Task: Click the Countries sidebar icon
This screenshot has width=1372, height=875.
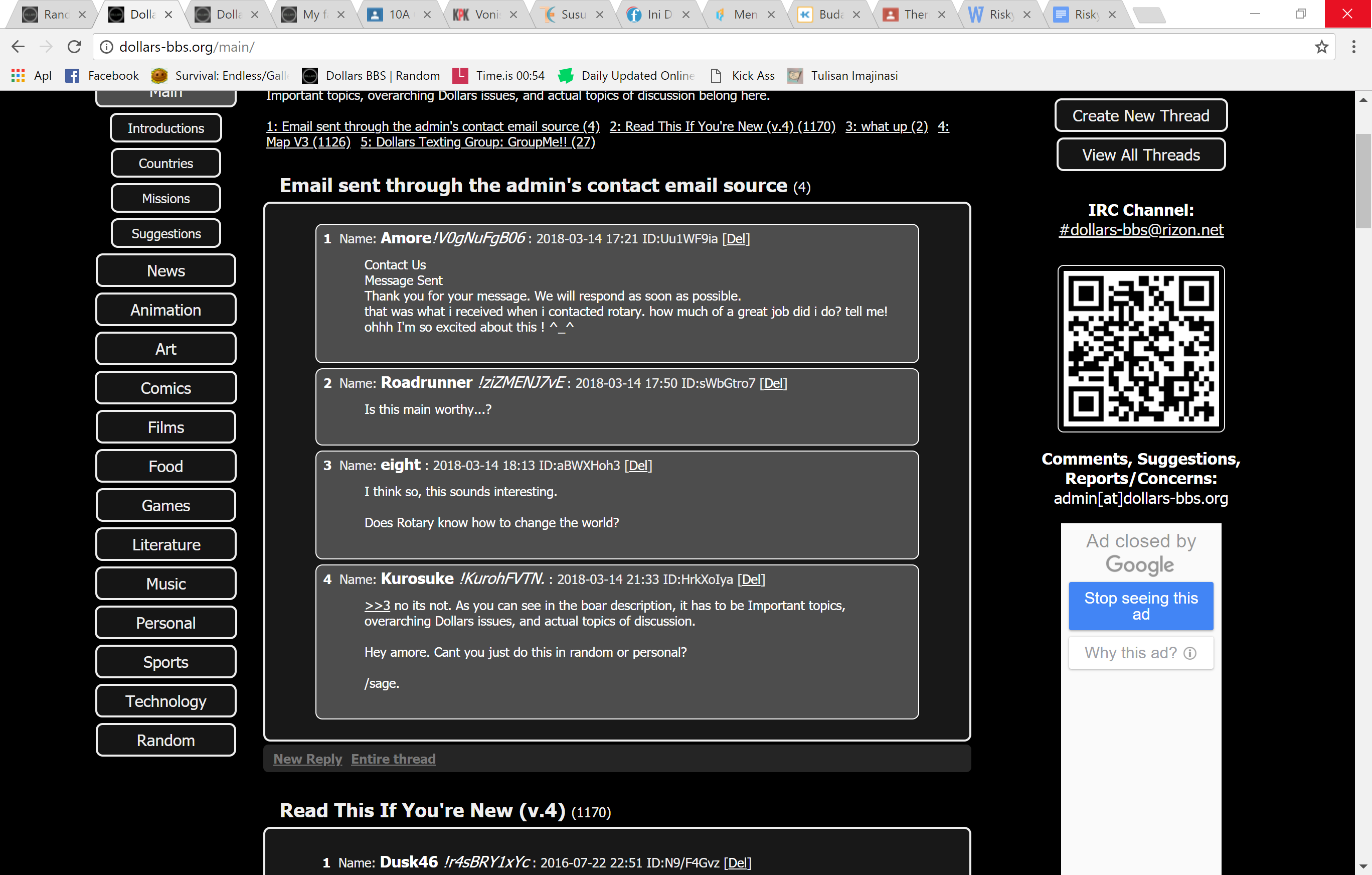Action: coord(166,163)
